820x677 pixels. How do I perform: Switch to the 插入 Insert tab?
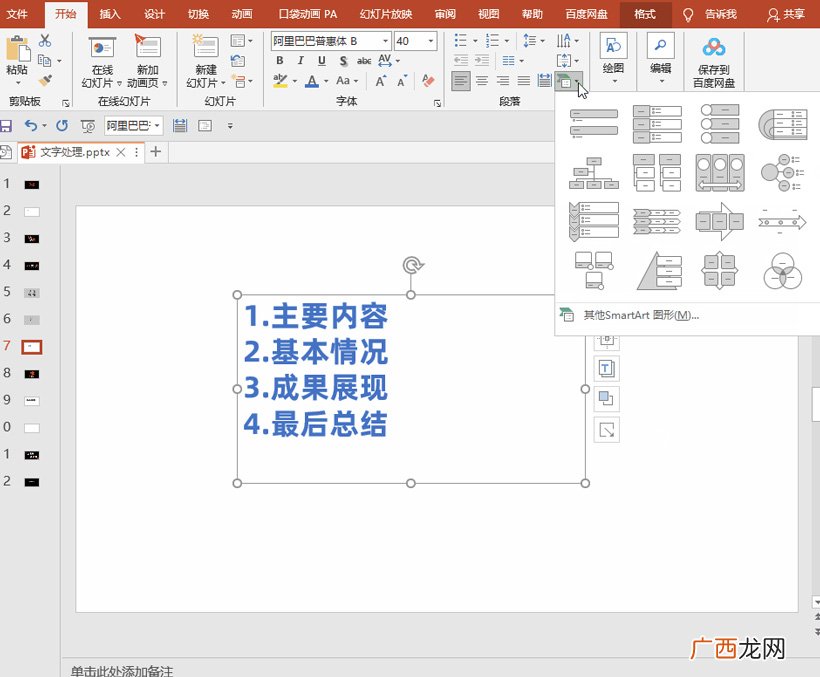pos(110,14)
